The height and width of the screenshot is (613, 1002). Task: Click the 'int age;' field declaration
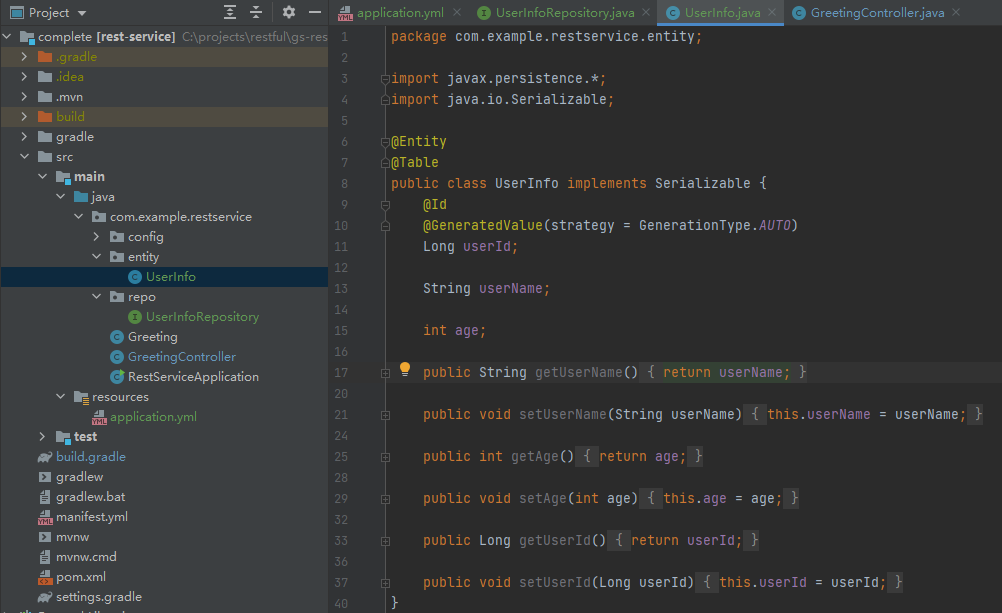click(454, 330)
